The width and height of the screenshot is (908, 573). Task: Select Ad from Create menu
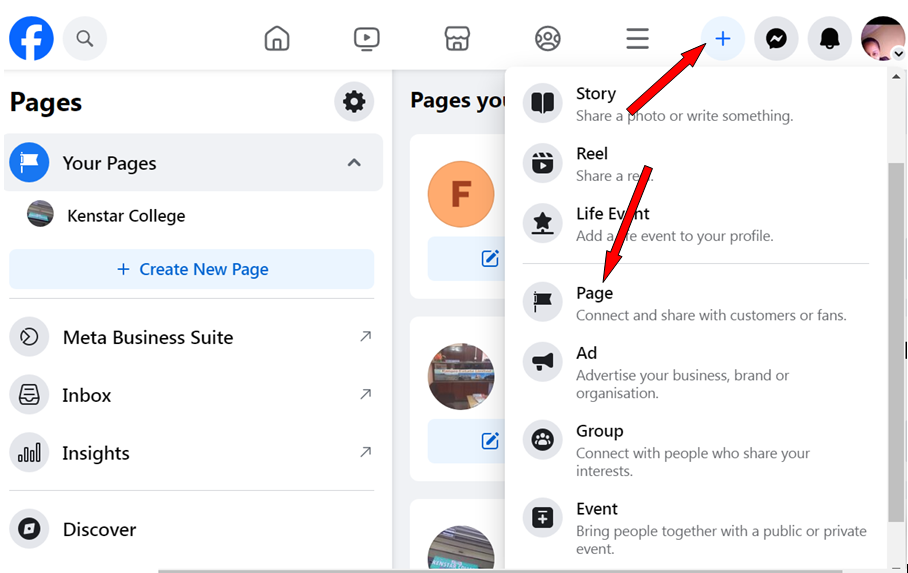tap(695, 373)
